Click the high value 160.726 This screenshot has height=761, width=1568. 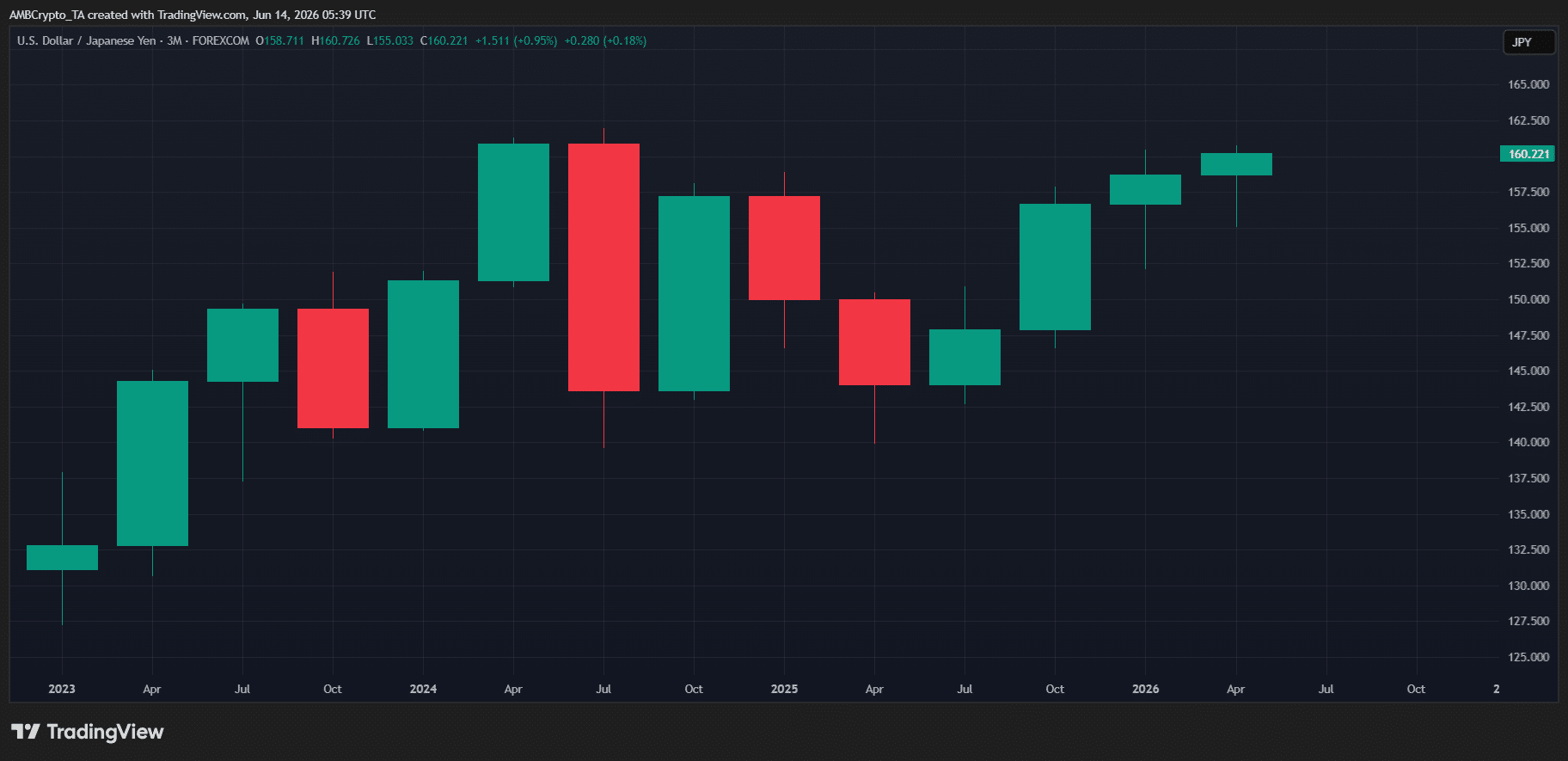(340, 40)
